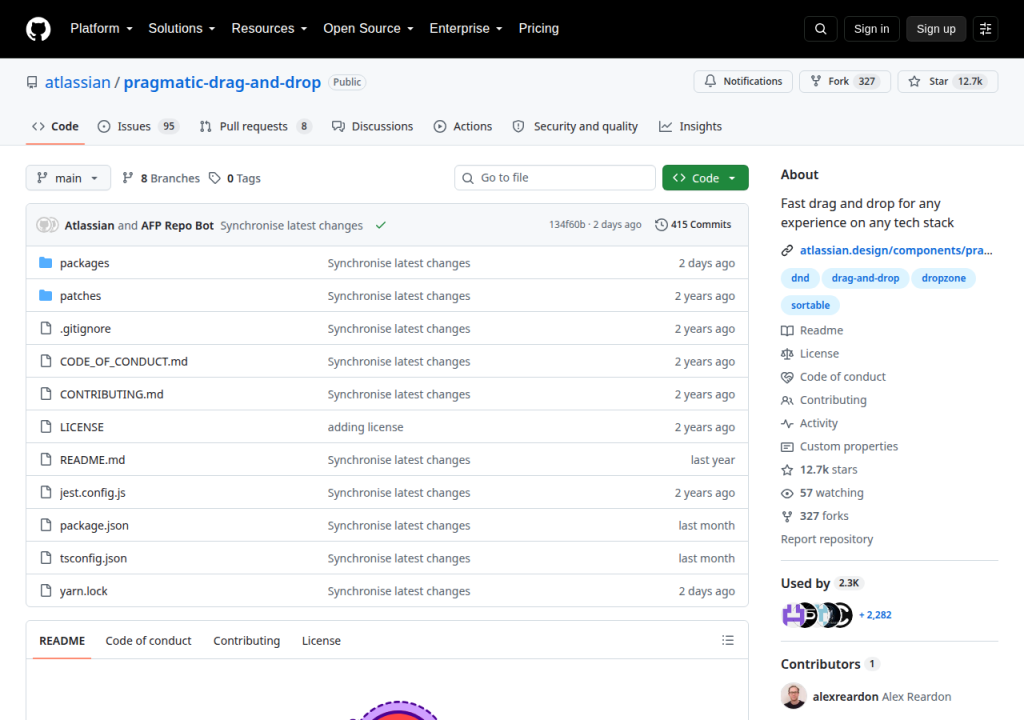Select the License readme tab
This screenshot has width=1024, height=720.
click(x=321, y=641)
